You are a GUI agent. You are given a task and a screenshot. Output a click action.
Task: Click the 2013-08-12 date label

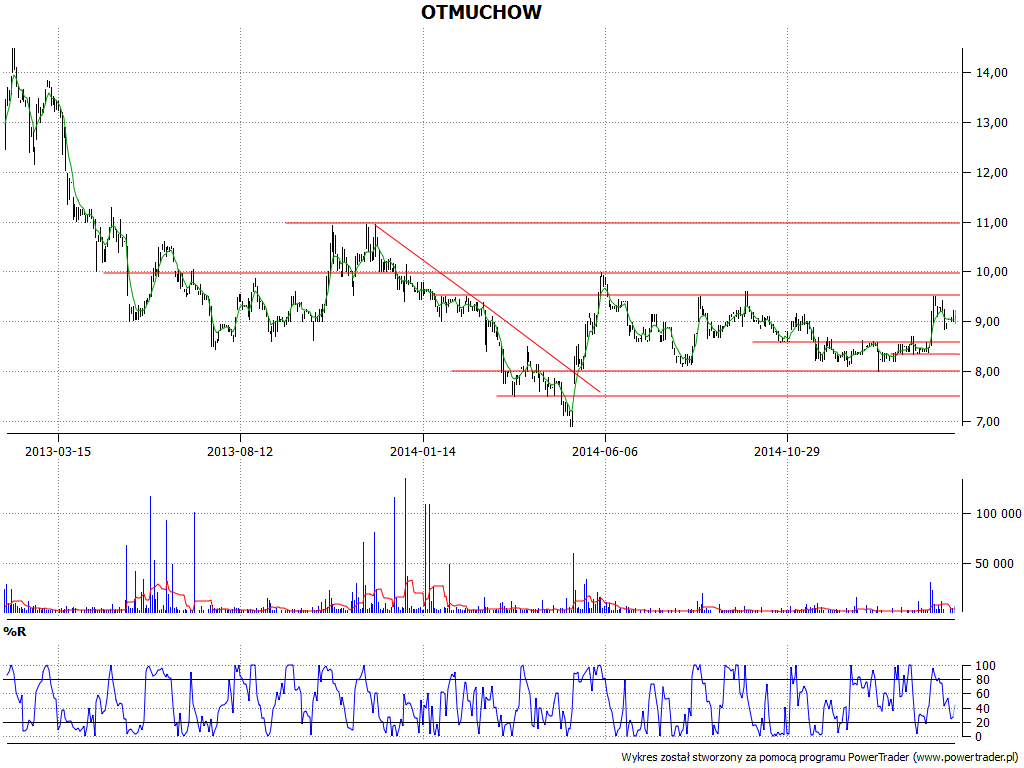(x=240, y=452)
